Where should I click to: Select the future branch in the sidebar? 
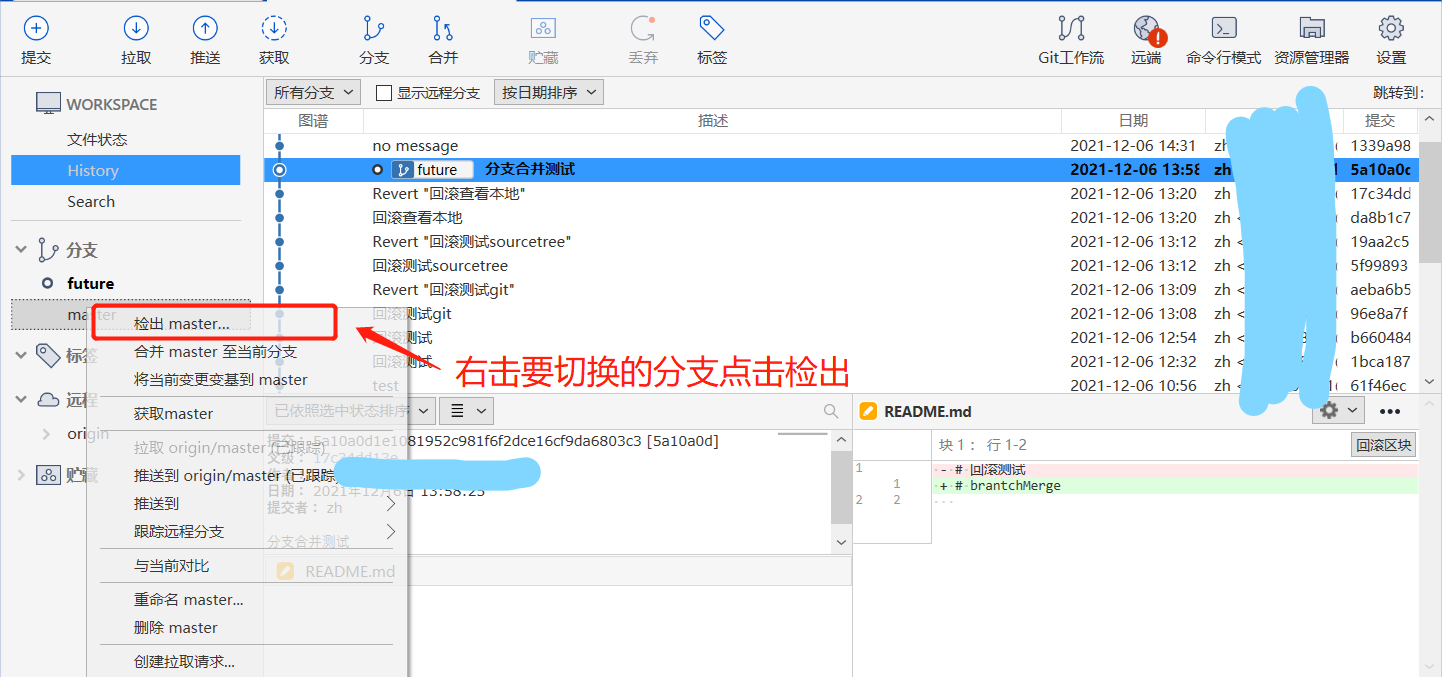(90, 283)
